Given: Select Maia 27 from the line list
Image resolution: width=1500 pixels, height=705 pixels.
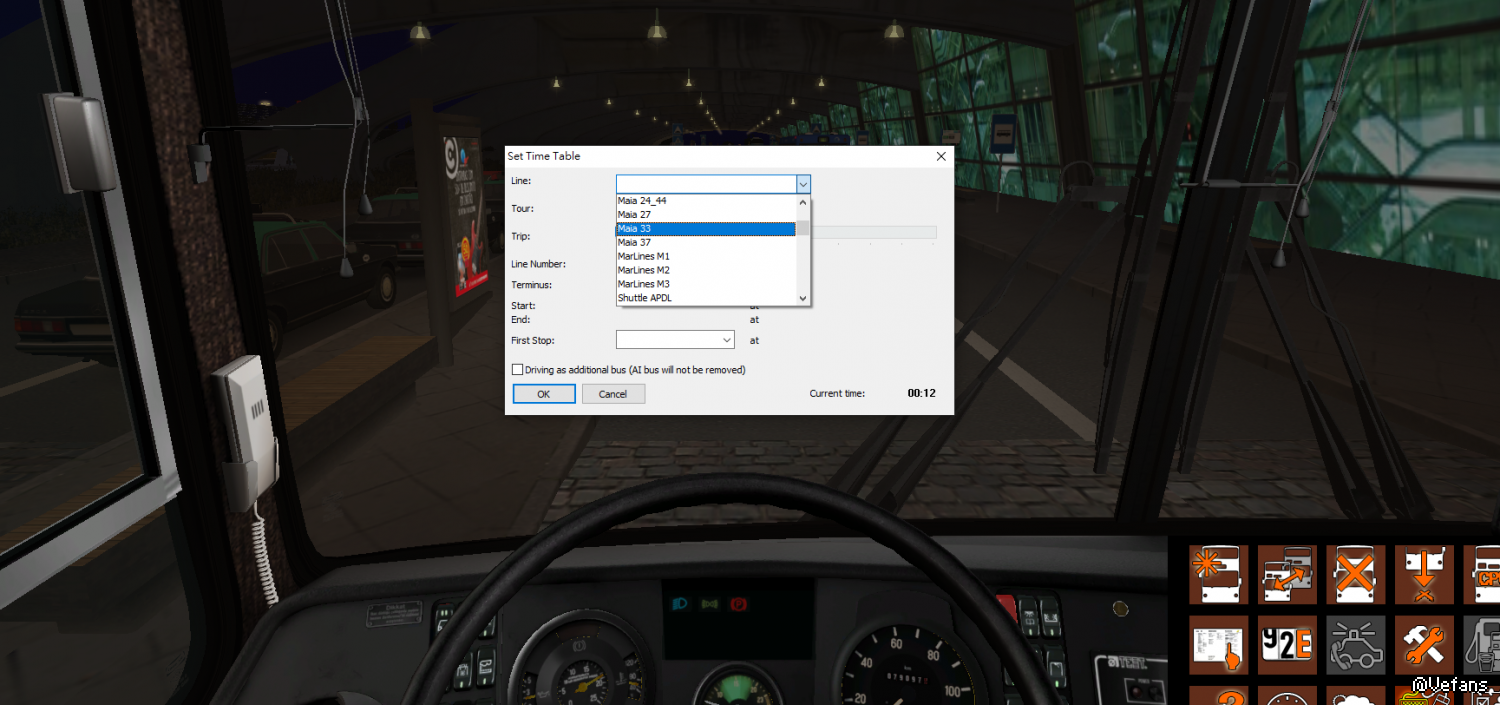Looking at the screenshot, I should [706, 215].
